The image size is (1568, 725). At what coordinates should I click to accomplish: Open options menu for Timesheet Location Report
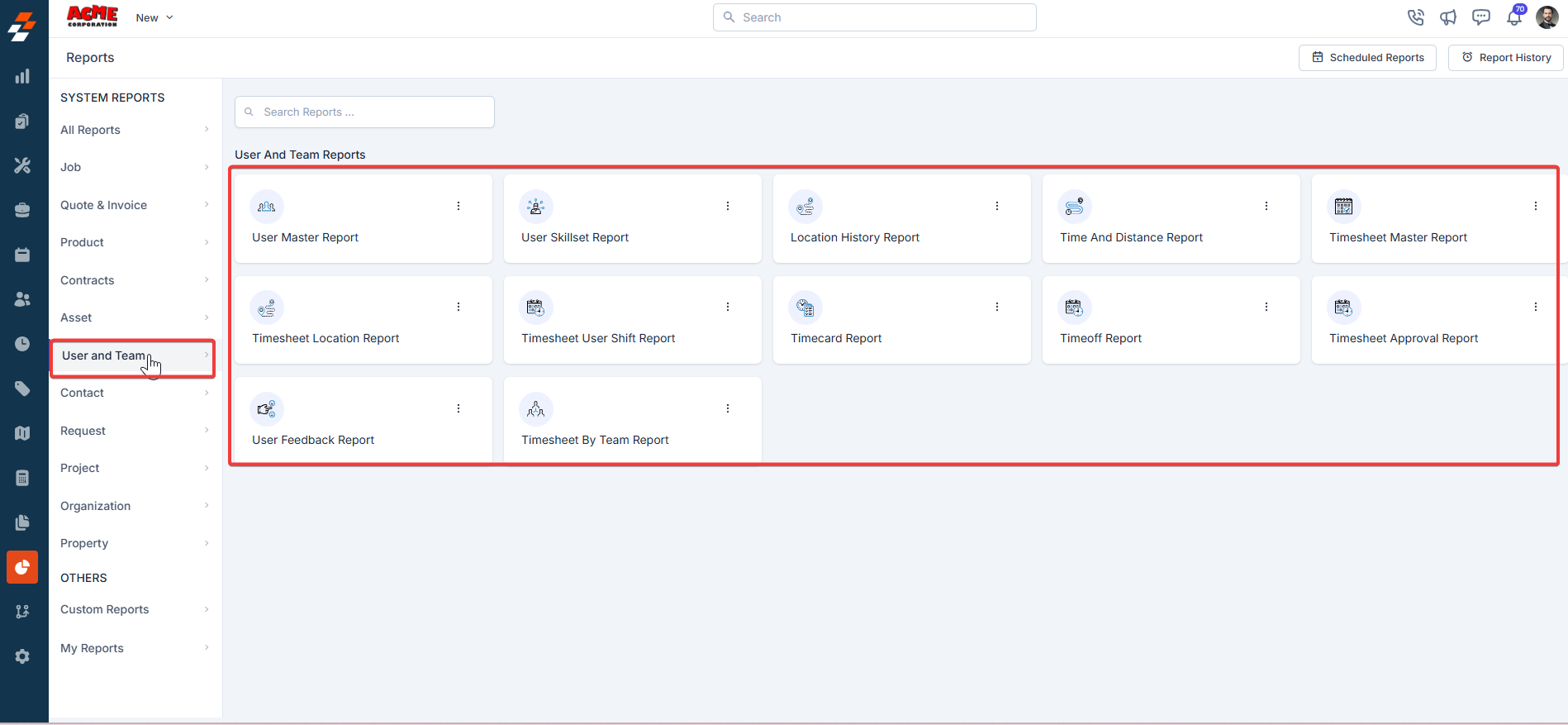pyautogui.click(x=459, y=307)
